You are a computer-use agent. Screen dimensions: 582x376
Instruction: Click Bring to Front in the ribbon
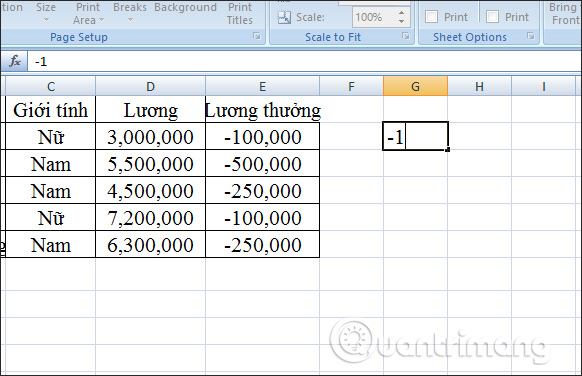[564, 13]
